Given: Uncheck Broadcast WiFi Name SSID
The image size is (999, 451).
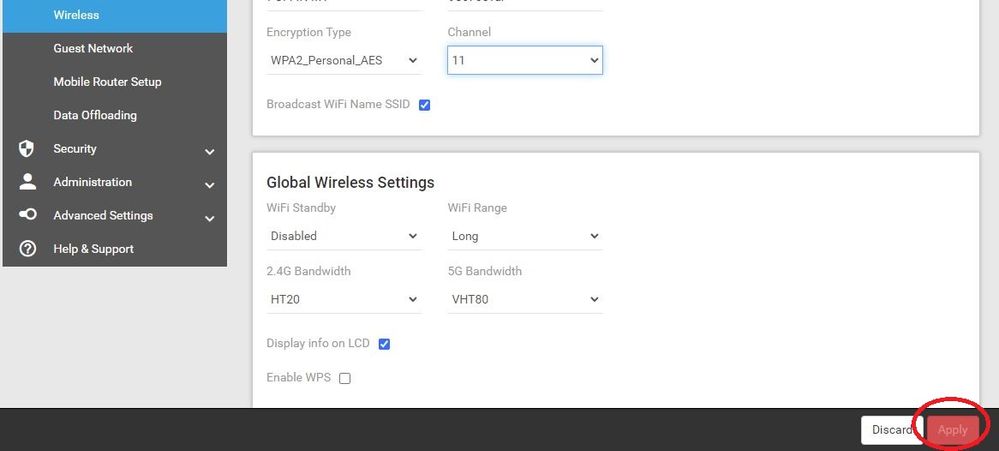Looking at the screenshot, I should [424, 105].
